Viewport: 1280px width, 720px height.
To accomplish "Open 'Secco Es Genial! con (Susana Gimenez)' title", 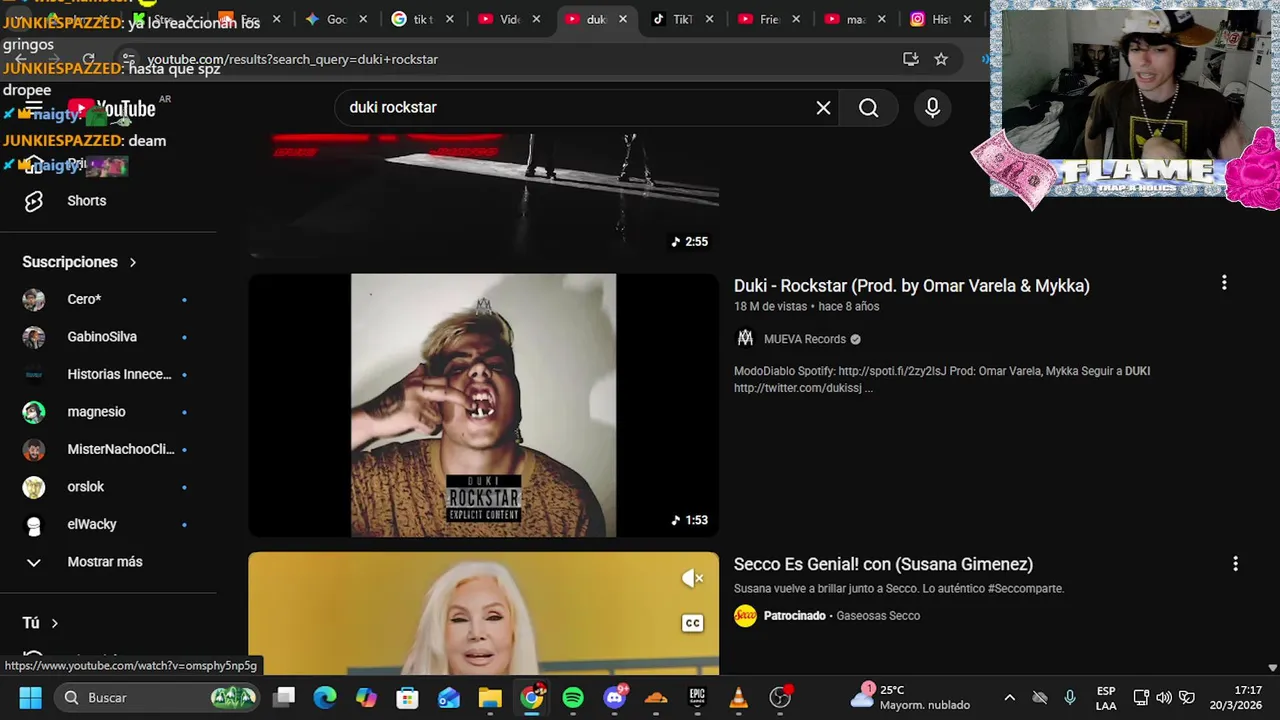I will pyautogui.click(x=883, y=564).
